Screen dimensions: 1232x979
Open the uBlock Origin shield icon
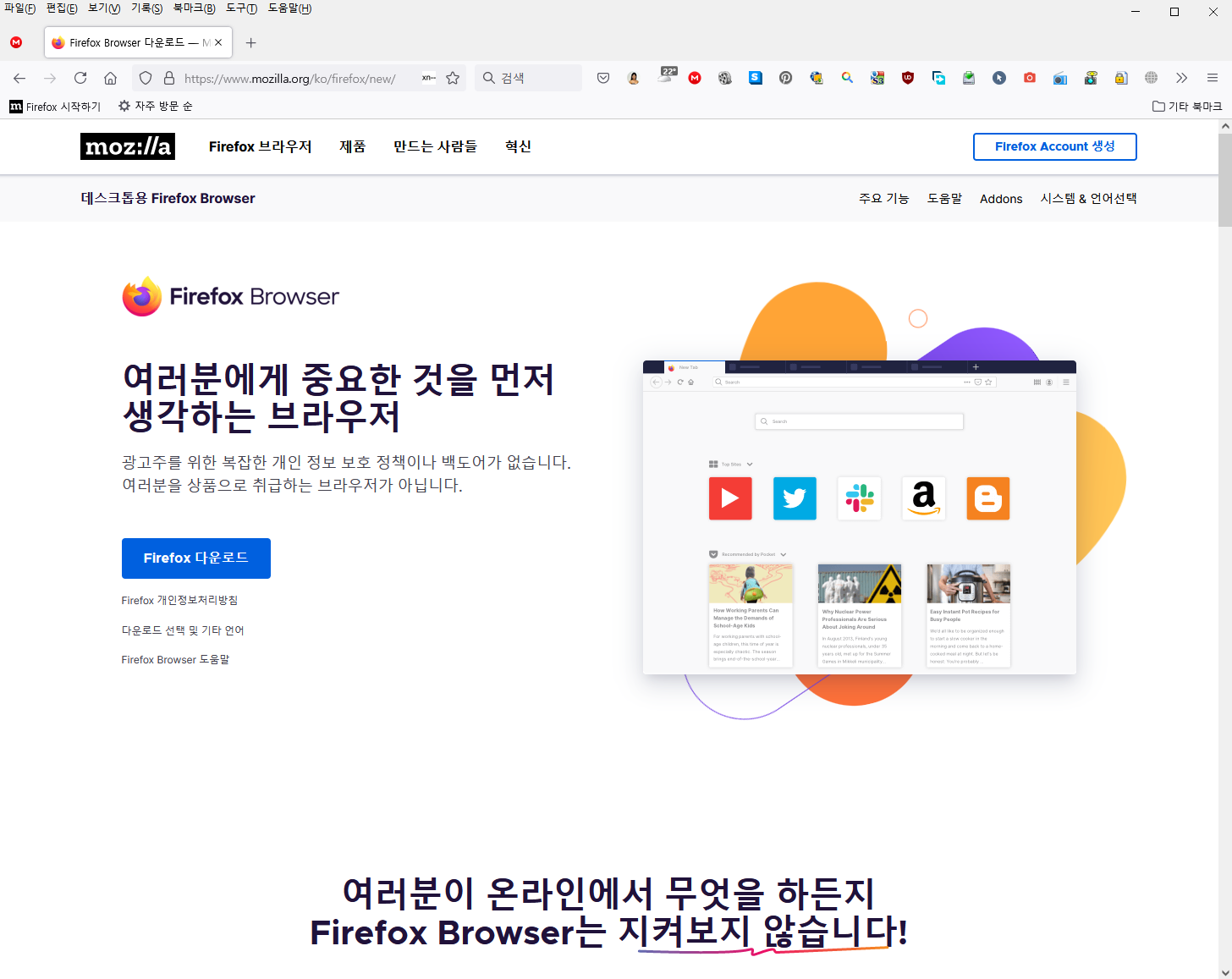point(908,78)
